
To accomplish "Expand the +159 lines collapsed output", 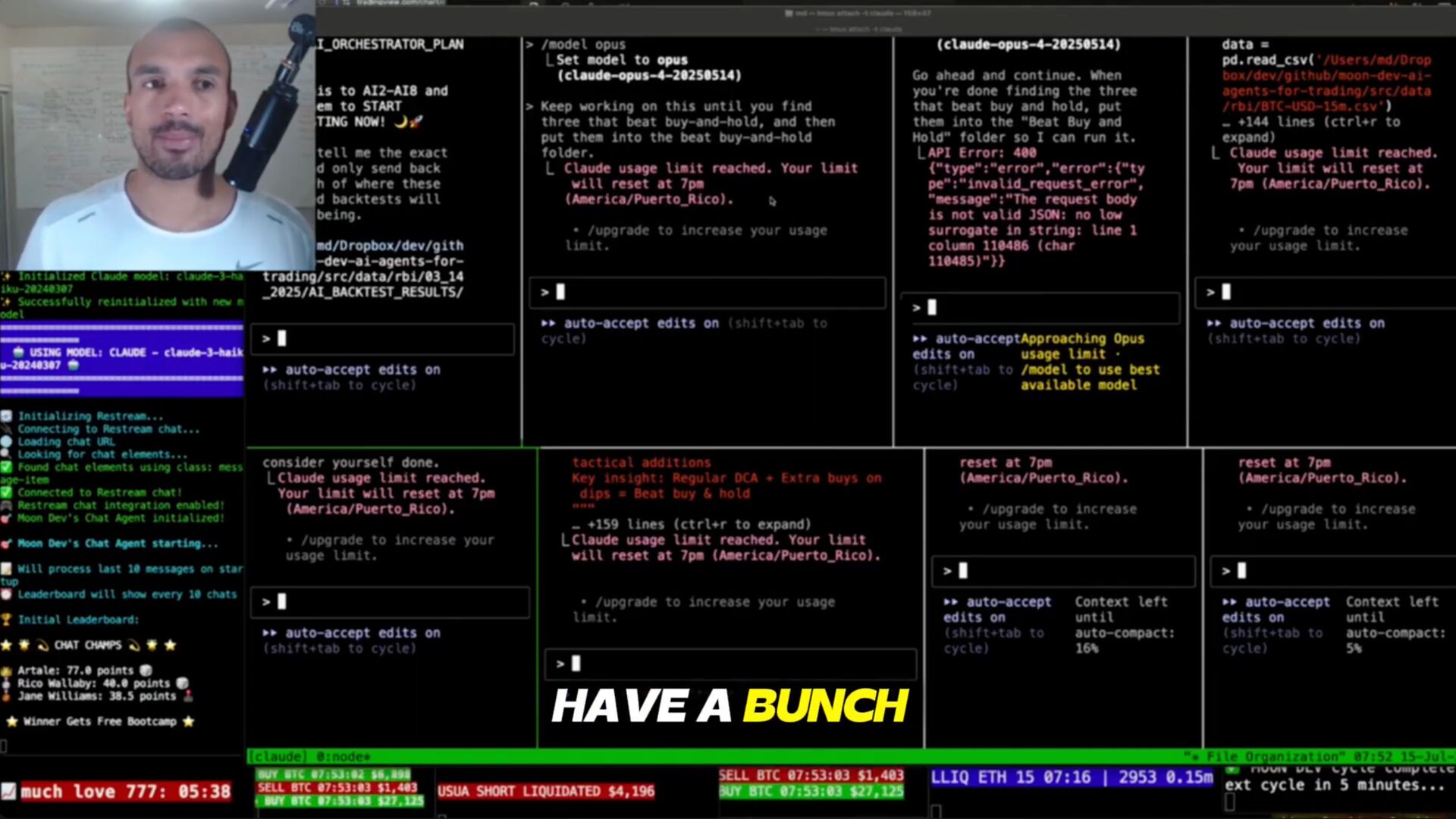I will point(692,524).
